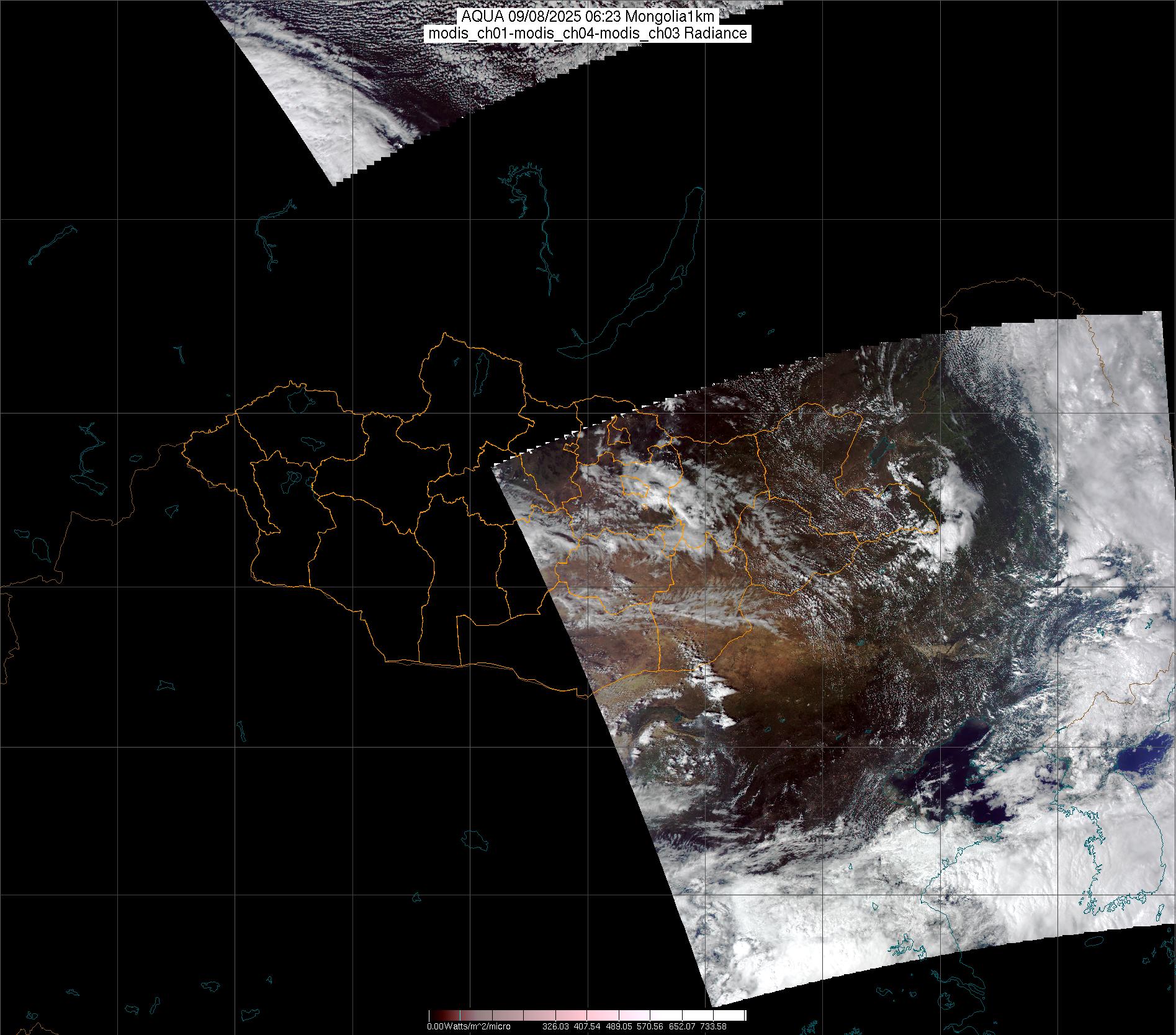Click the '0.00Watts/m^2/micro' scale label
The width and height of the screenshot is (1176, 1035).
469,1026
